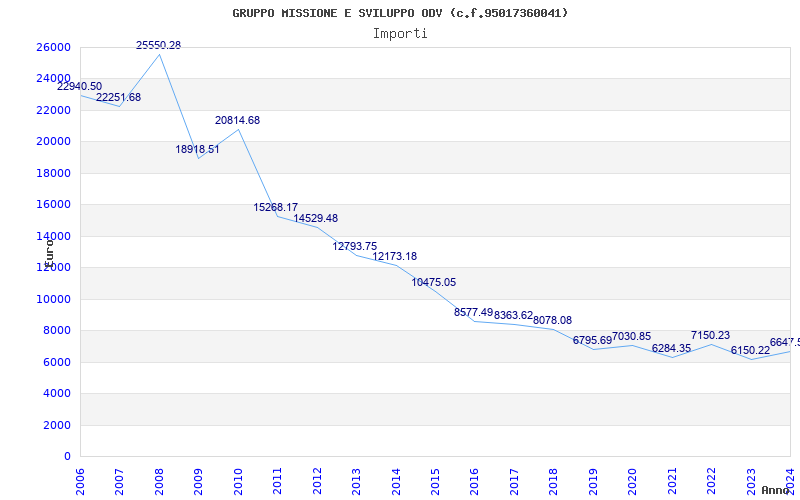Select the 25550.28 data label

point(158,45)
